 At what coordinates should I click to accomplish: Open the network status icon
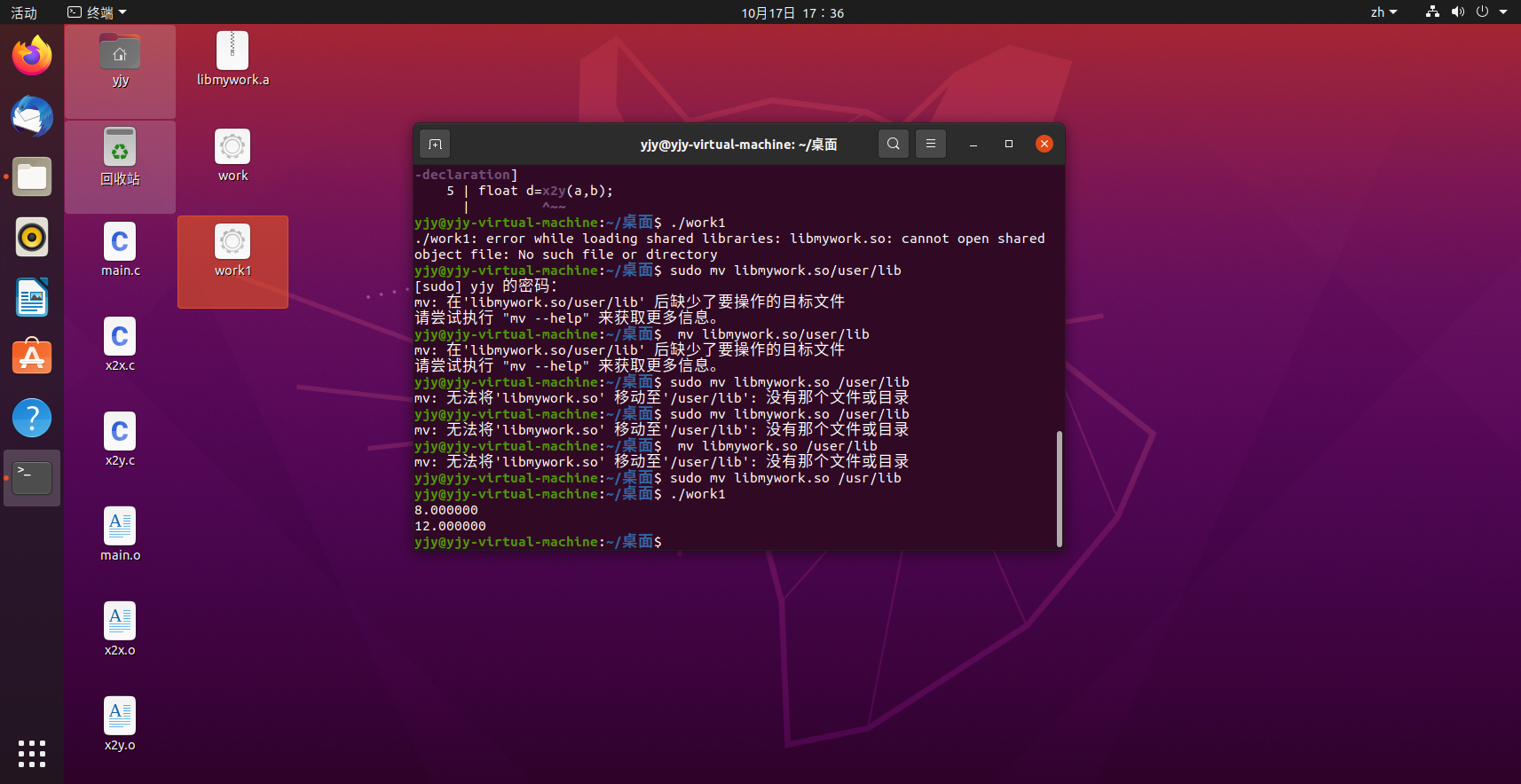tap(1432, 12)
